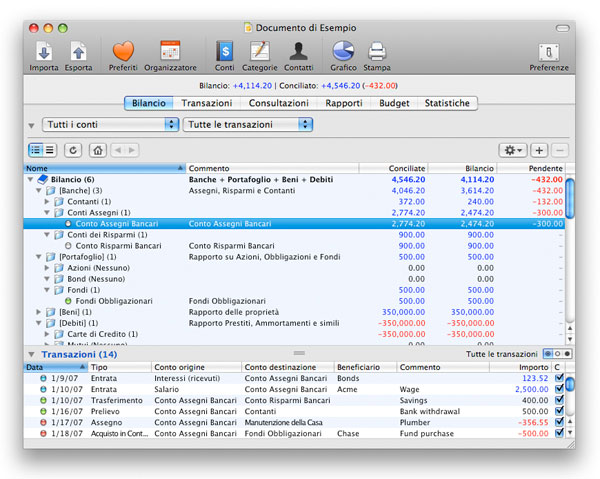Toggle reconciled checkbox for 1/9/07 transaction
The width and height of the screenshot is (600, 479).
(x=559, y=380)
